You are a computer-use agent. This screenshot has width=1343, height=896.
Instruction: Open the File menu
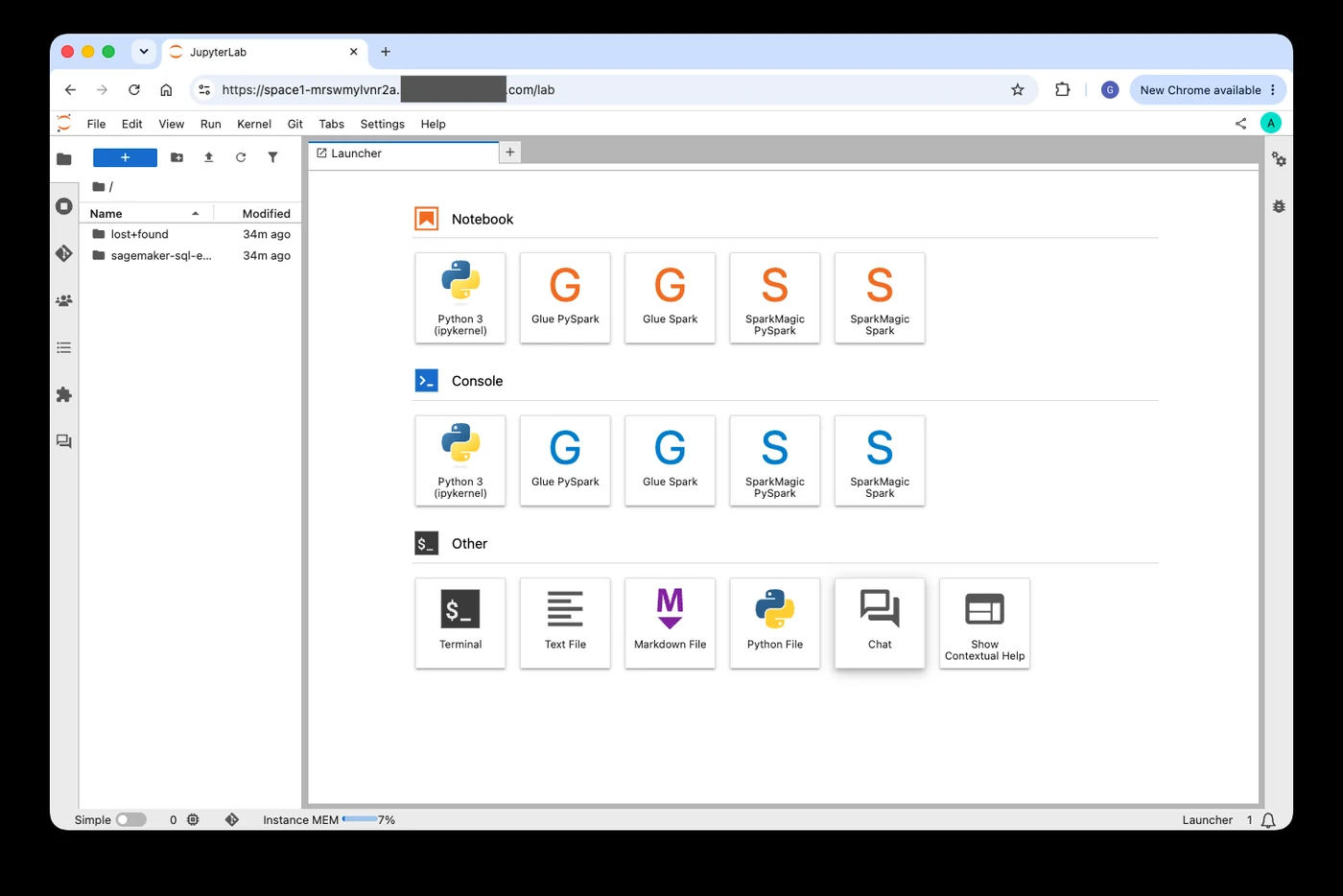click(x=96, y=124)
